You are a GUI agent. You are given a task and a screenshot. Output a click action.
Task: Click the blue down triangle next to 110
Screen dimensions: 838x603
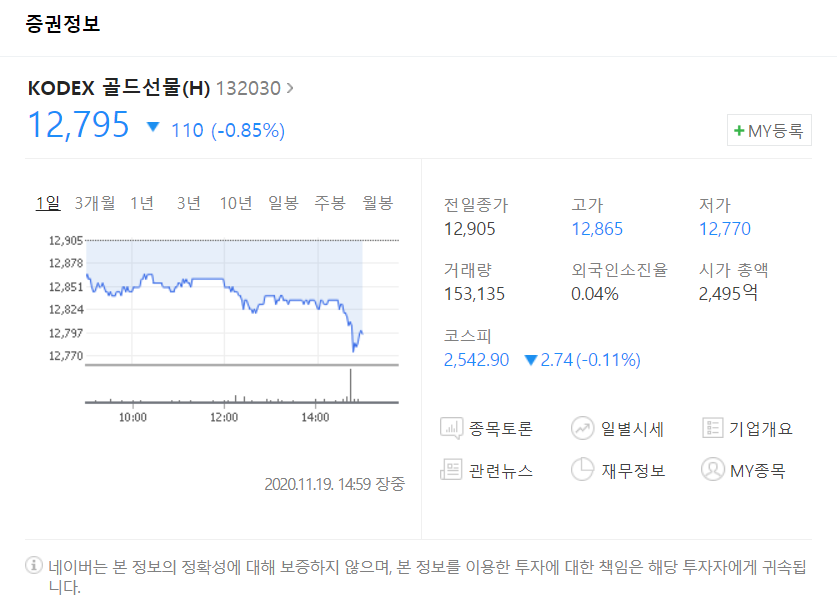[x=153, y=127]
